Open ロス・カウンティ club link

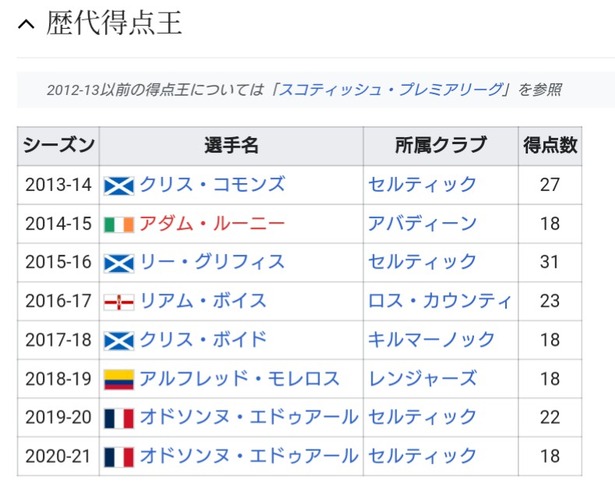(x=440, y=301)
